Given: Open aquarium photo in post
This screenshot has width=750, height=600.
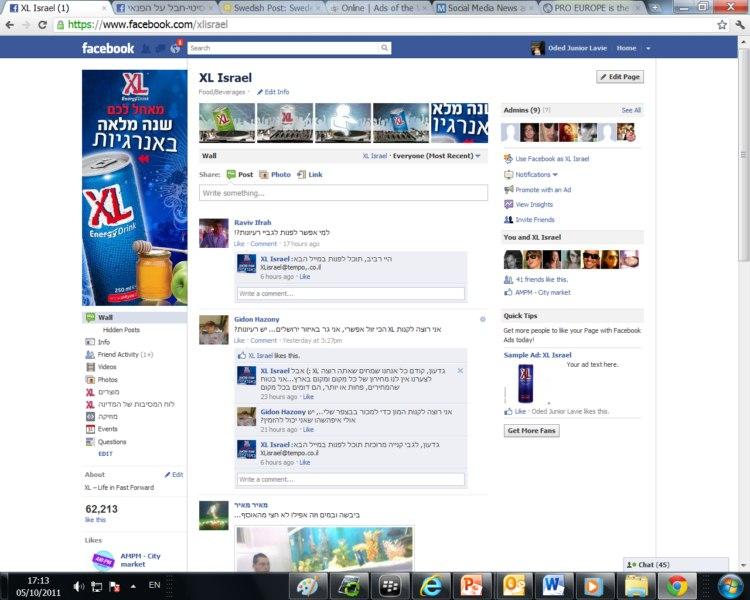Looking at the screenshot, I should 324,549.
